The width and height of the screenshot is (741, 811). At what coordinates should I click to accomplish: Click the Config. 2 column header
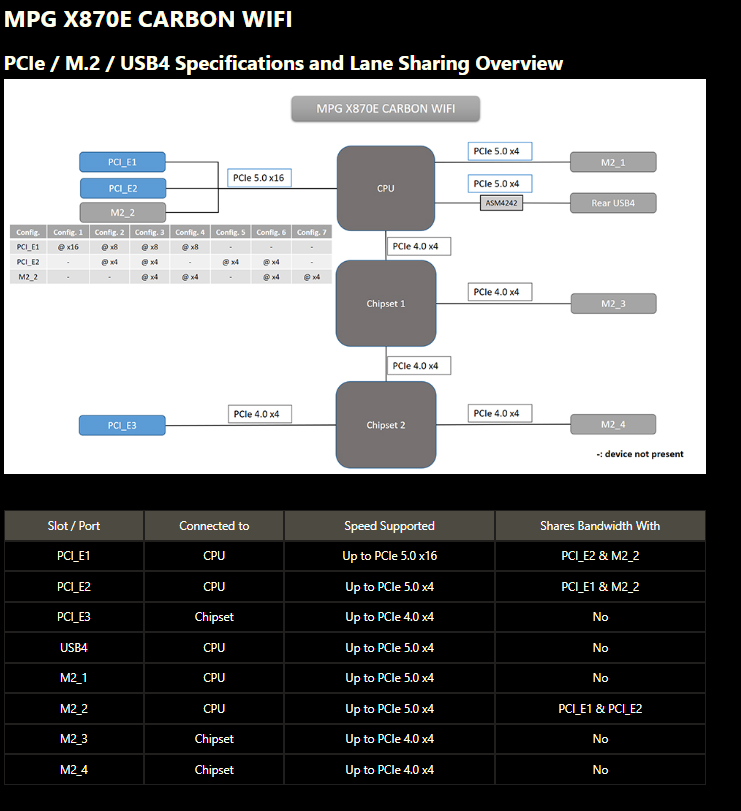pos(110,232)
